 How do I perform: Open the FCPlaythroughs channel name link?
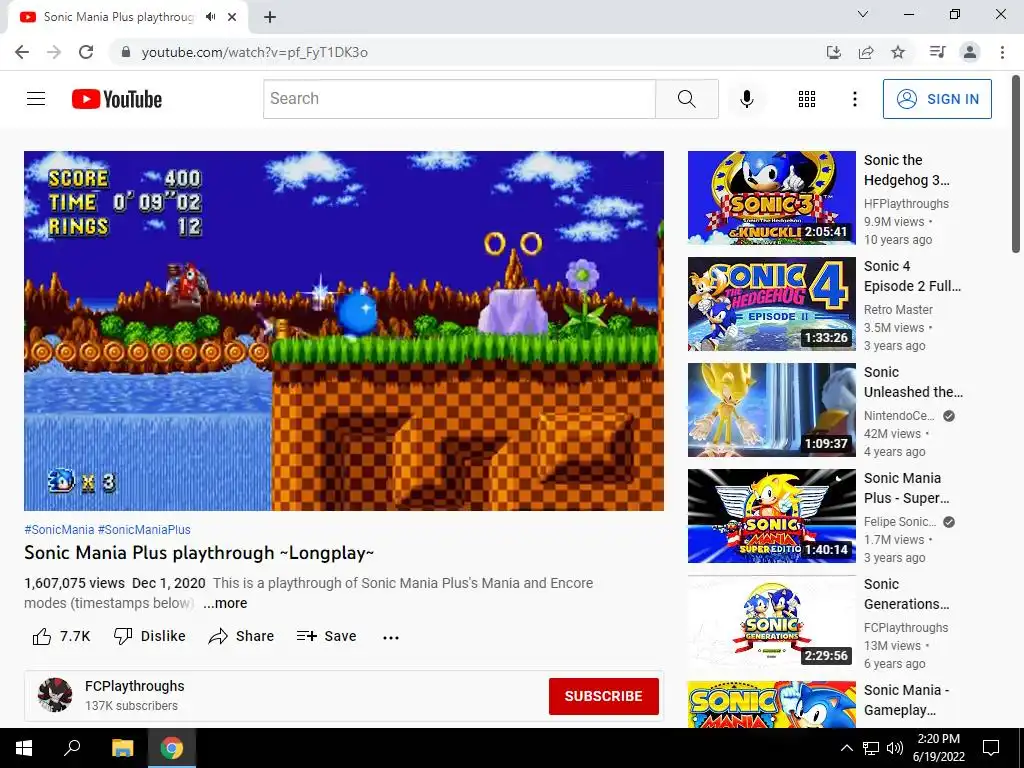coord(135,686)
